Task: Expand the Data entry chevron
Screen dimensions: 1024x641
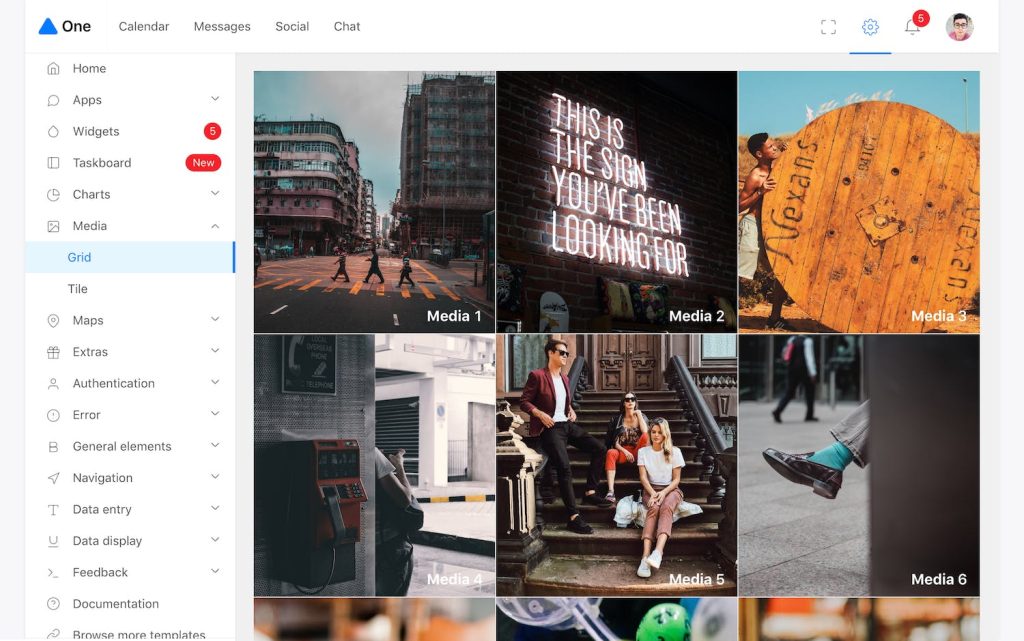Action: tap(215, 508)
